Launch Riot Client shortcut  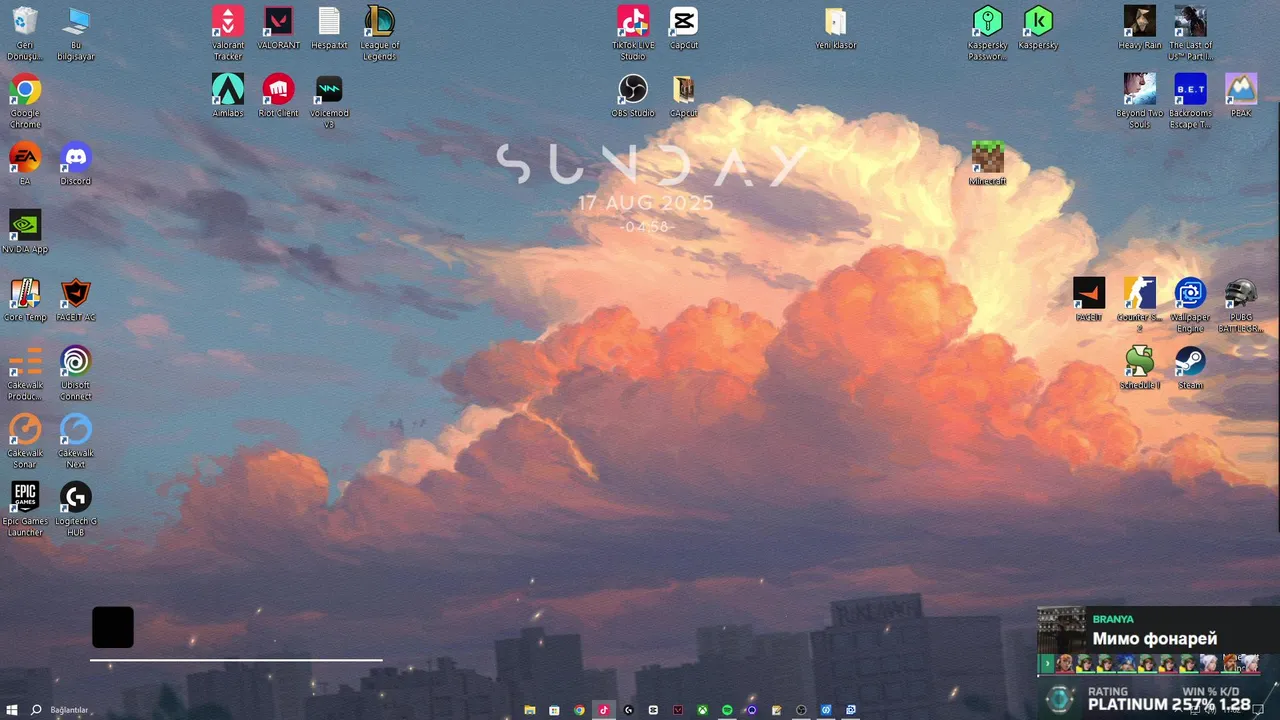pos(279,95)
